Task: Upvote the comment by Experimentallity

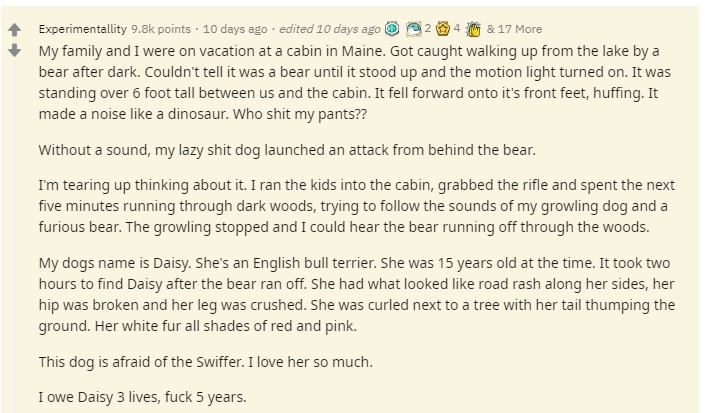Action: (x=14, y=30)
